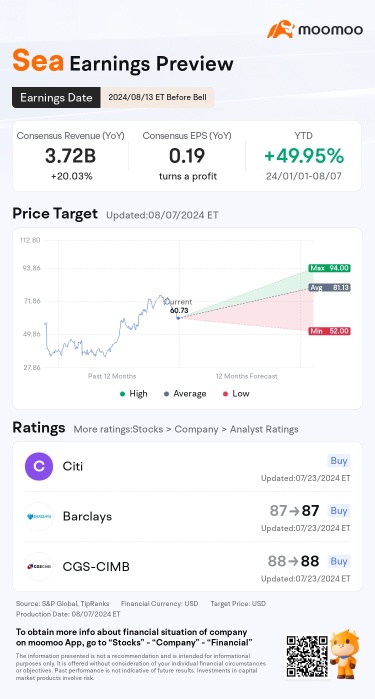Viewport: 375px width, 699px height.
Task: Click the QR code image
Action: [x=306, y=656]
